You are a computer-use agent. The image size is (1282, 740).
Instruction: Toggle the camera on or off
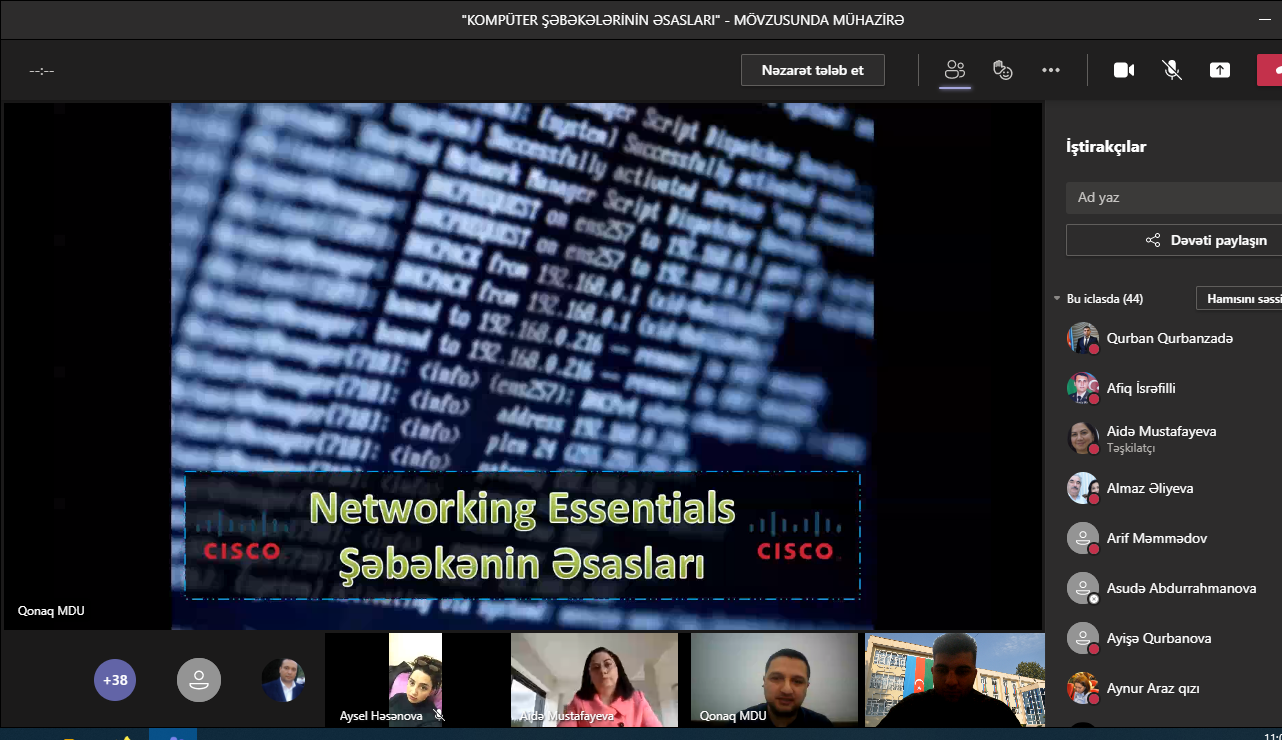pyautogui.click(x=1124, y=70)
